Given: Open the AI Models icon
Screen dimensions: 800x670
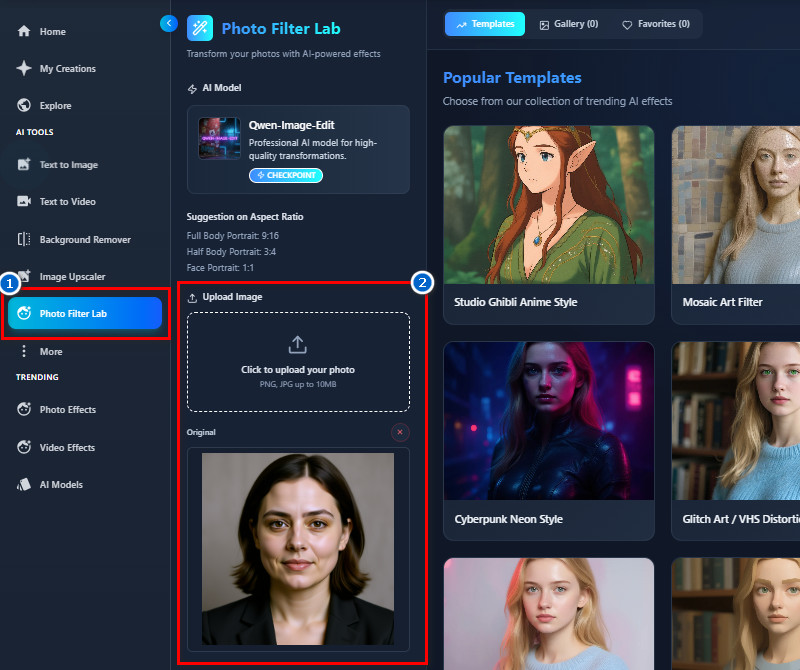Looking at the screenshot, I should (x=24, y=485).
